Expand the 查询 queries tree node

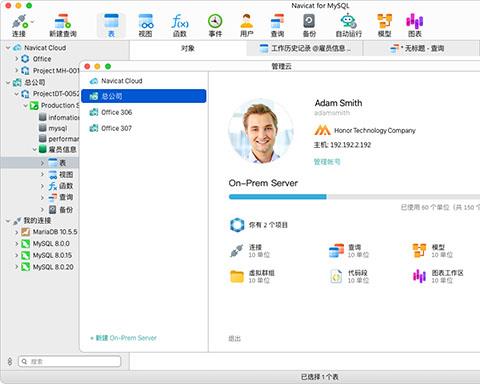(42, 198)
